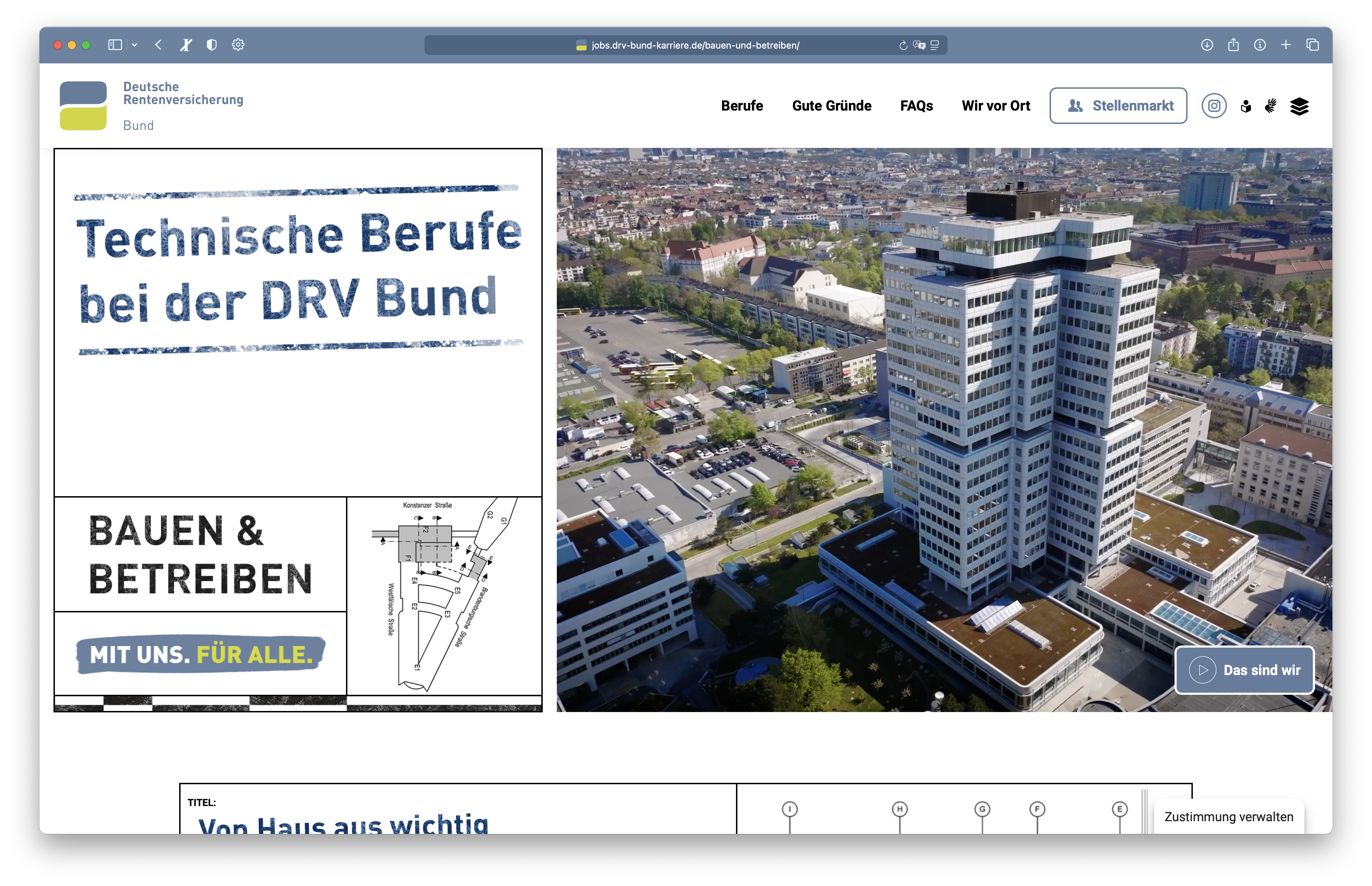Viewport: 1372px width, 886px height.
Task: Open the translate page icon
Action: tap(919, 45)
